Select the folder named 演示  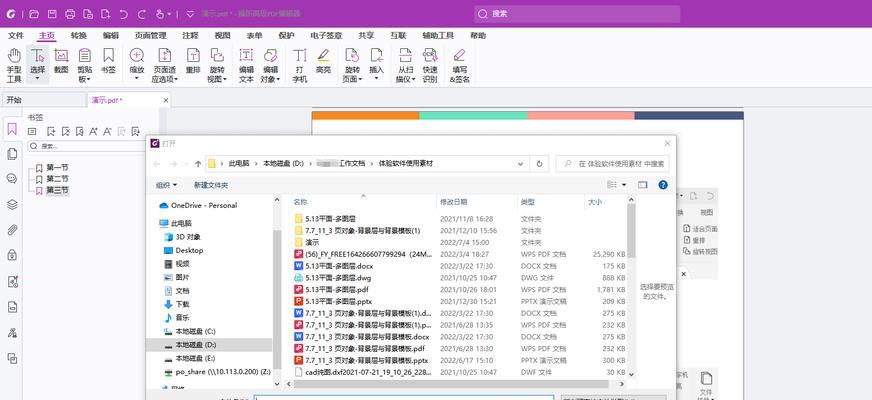pyautogui.click(x=312, y=243)
